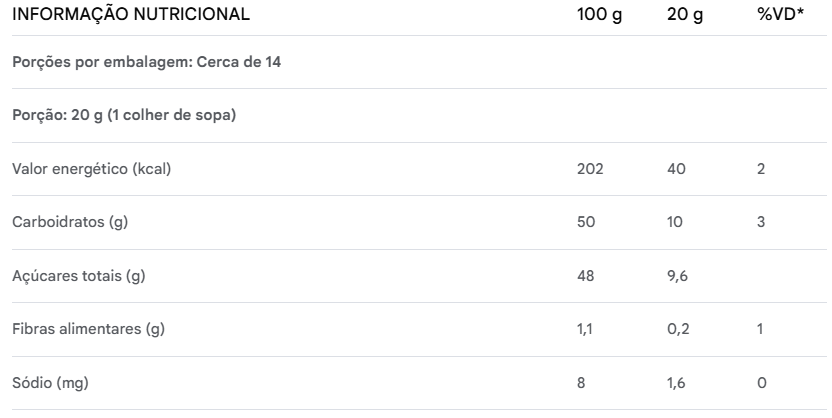Select the 202 kcal energy value
This screenshot has width=832, height=418.
pyautogui.click(x=590, y=169)
